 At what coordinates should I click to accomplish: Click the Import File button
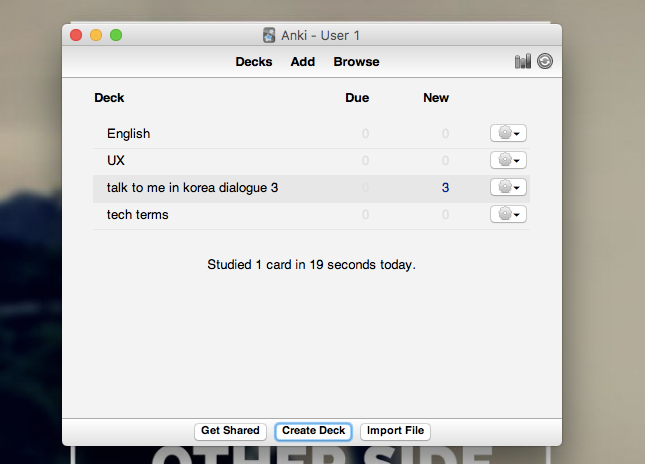[x=395, y=431]
